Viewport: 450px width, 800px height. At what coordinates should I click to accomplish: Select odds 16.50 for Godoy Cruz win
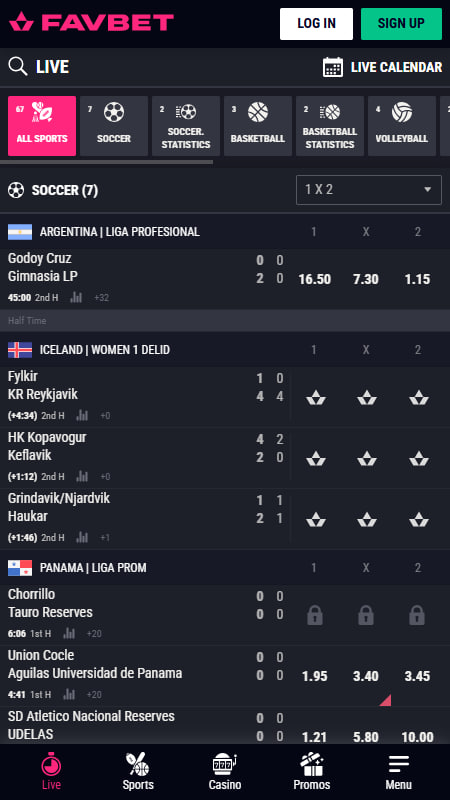click(x=314, y=279)
